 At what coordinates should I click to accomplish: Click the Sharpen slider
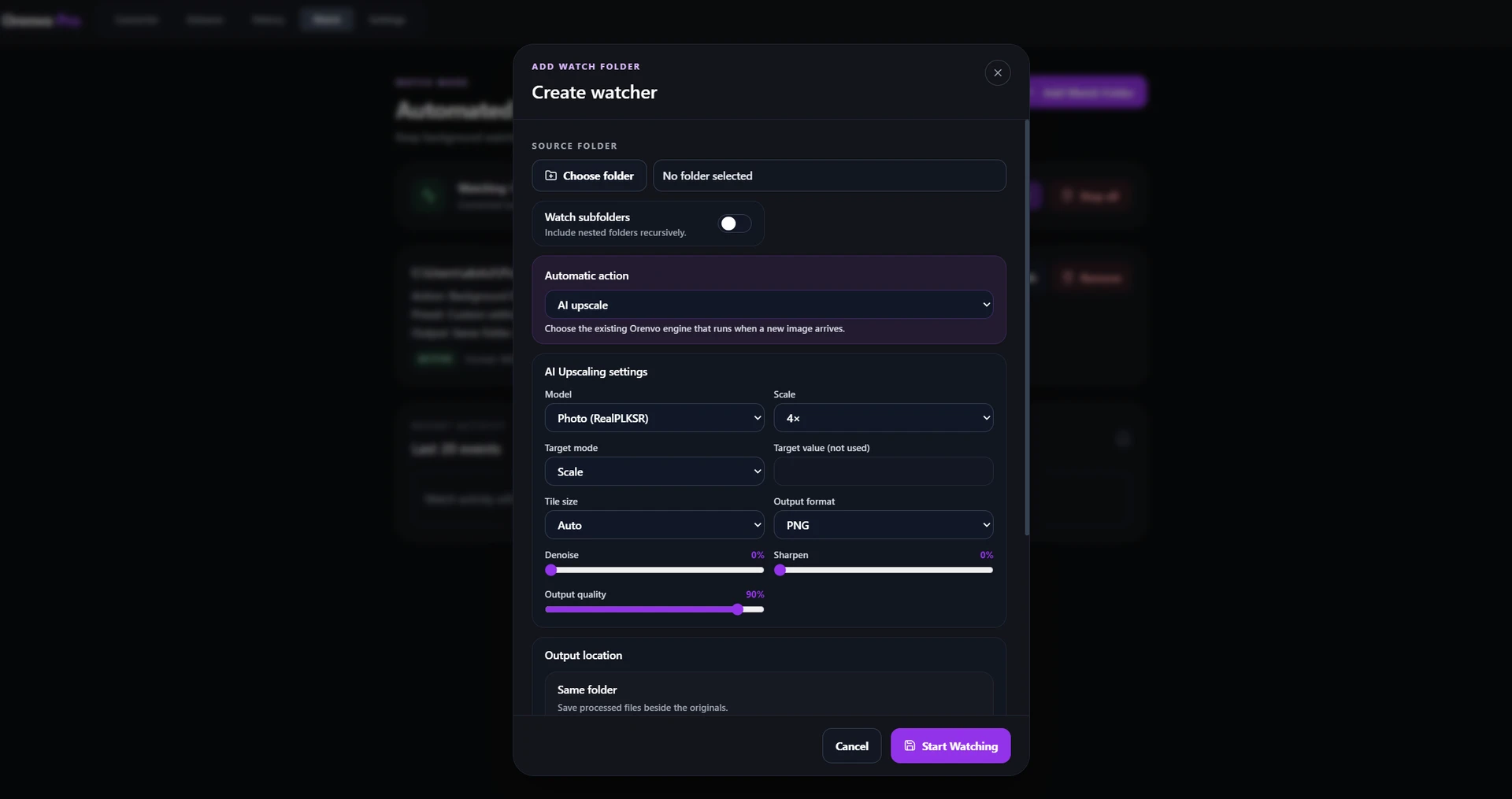point(883,570)
